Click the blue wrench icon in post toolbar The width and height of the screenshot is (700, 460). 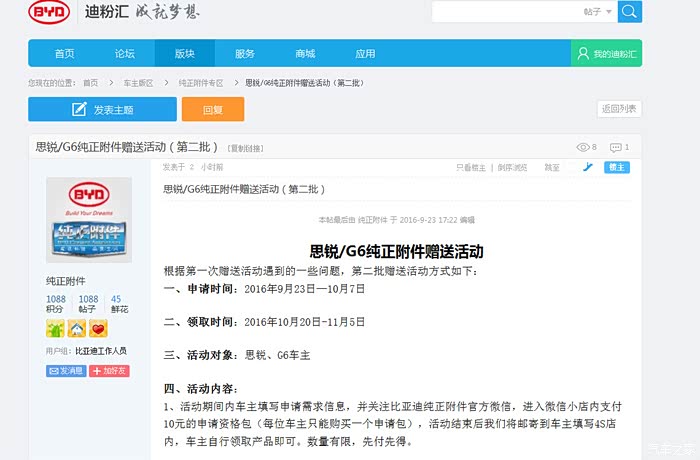tap(589, 167)
